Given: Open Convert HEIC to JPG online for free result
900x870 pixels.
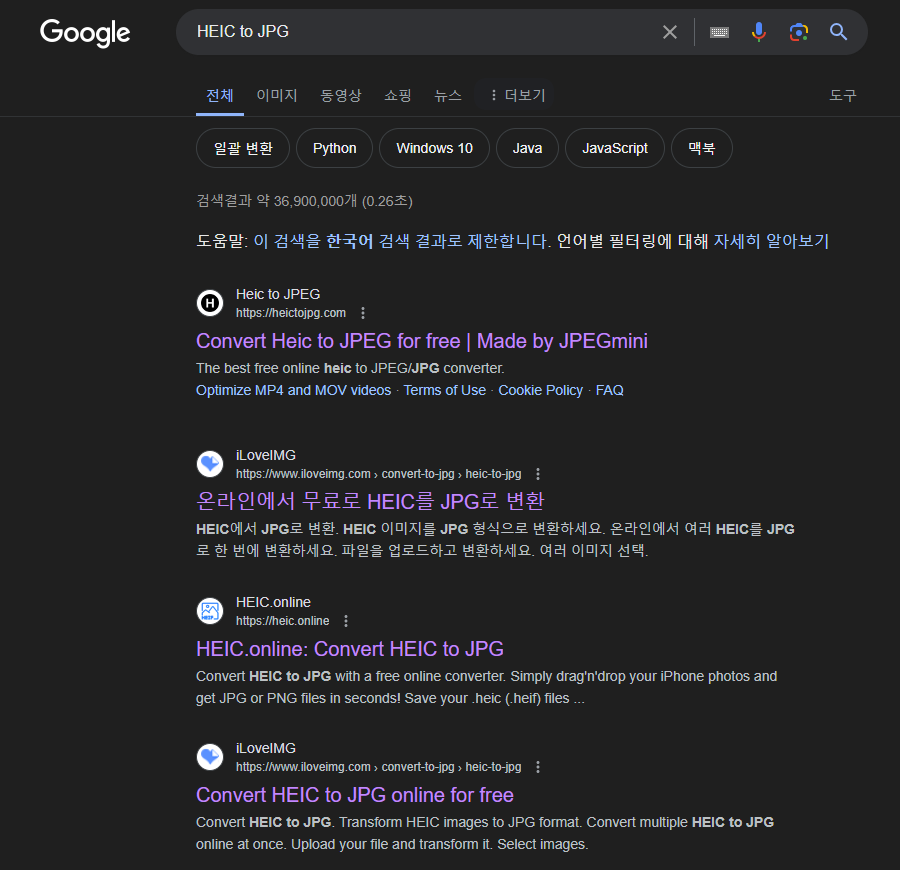Looking at the screenshot, I should click(x=355, y=795).
